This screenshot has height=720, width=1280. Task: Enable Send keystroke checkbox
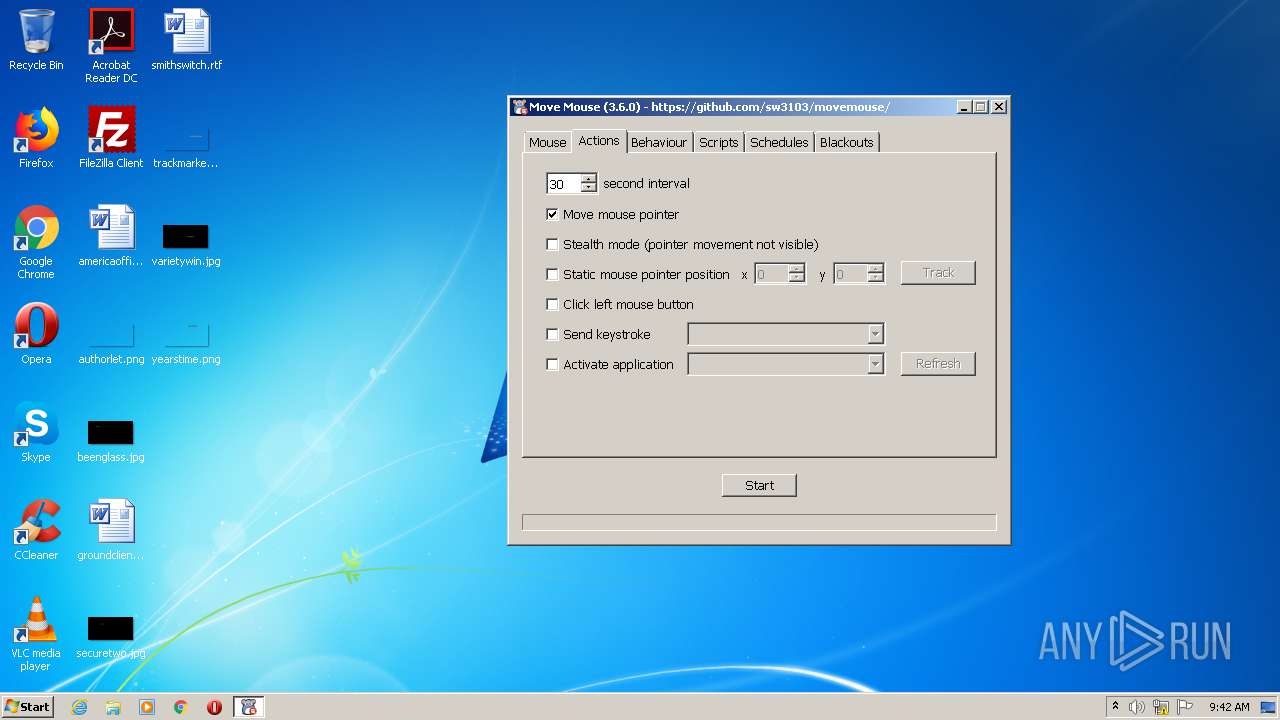(552, 334)
